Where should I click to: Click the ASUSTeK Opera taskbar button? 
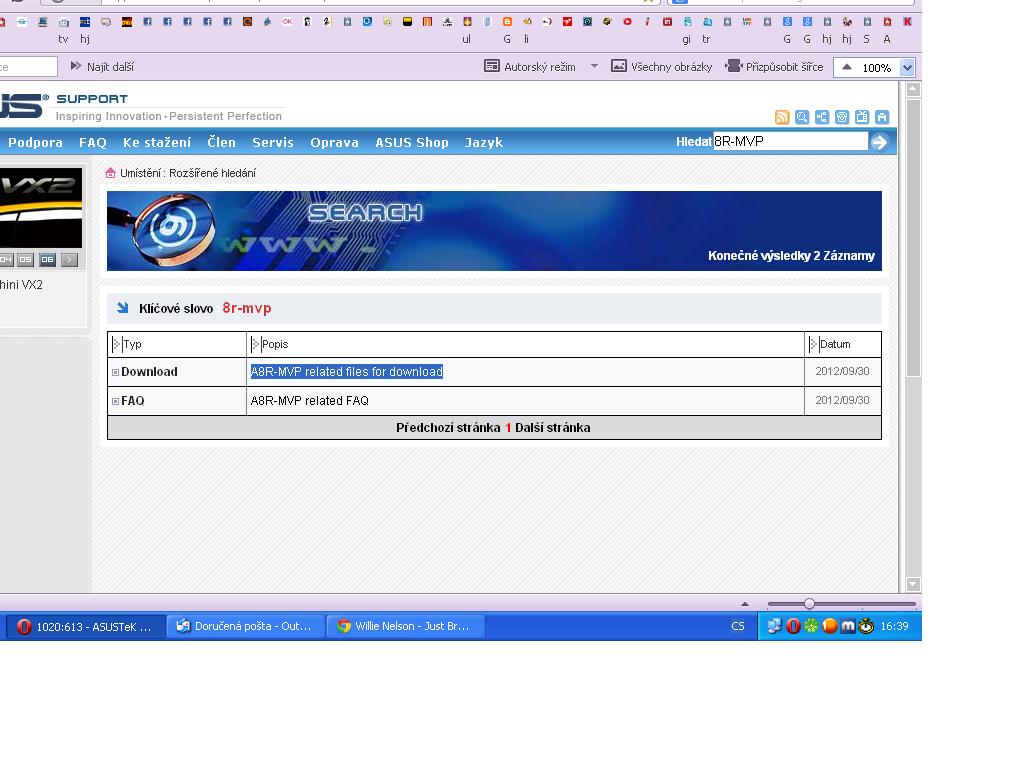click(85, 627)
